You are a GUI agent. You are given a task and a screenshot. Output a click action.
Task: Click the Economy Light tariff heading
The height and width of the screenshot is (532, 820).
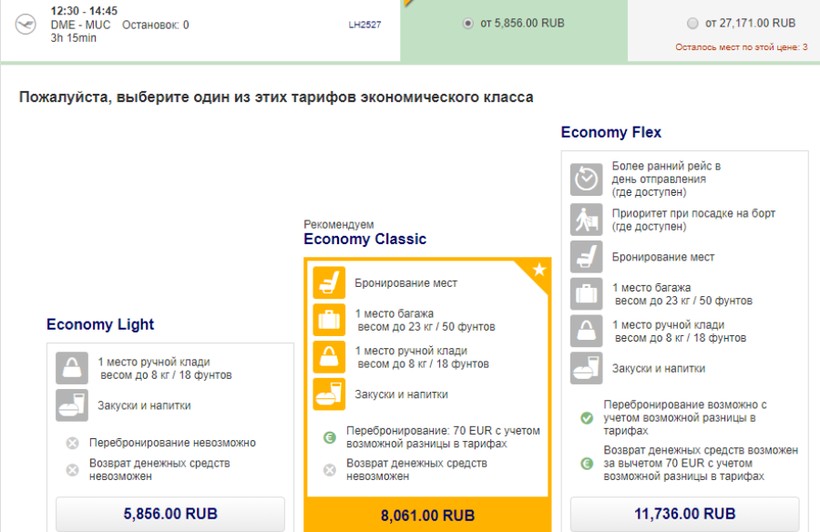click(x=100, y=324)
